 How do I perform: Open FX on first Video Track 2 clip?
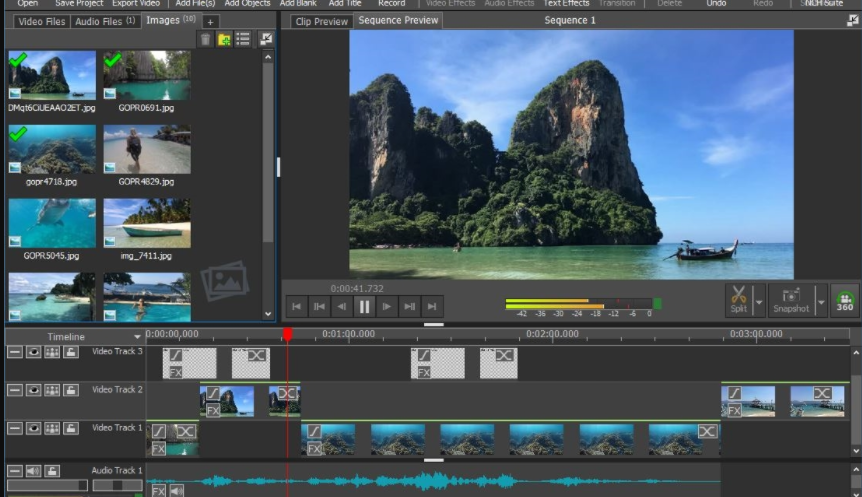coord(213,410)
